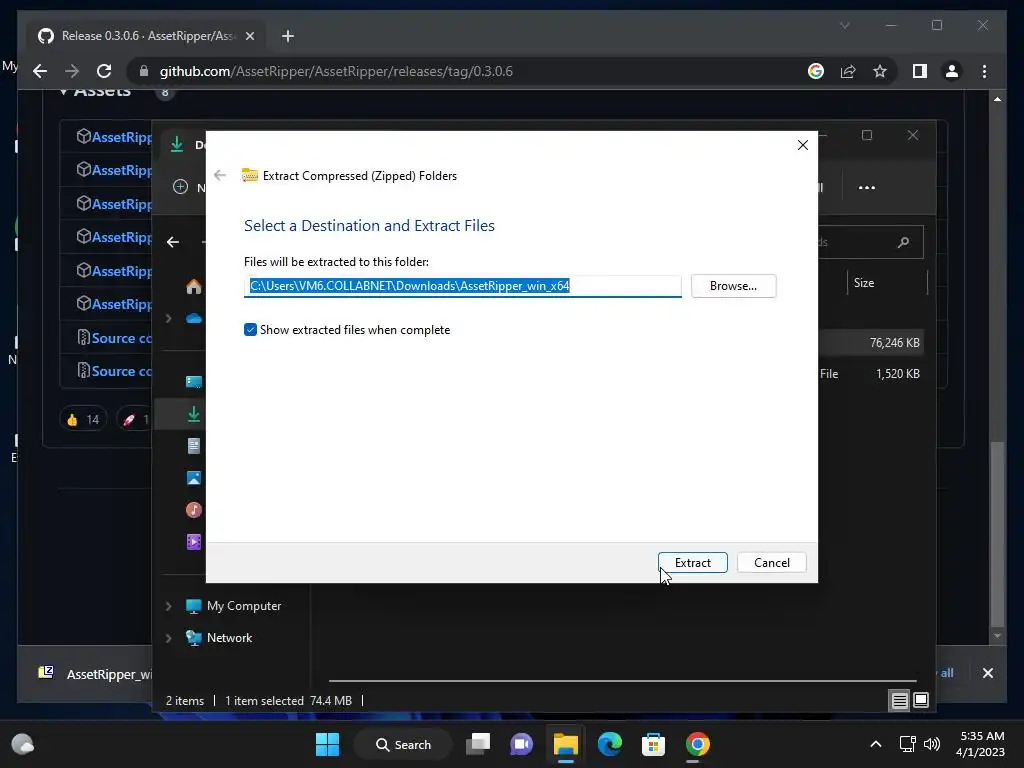
Task: Go back in Chrome browser
Action: click(x=40, y=71)
